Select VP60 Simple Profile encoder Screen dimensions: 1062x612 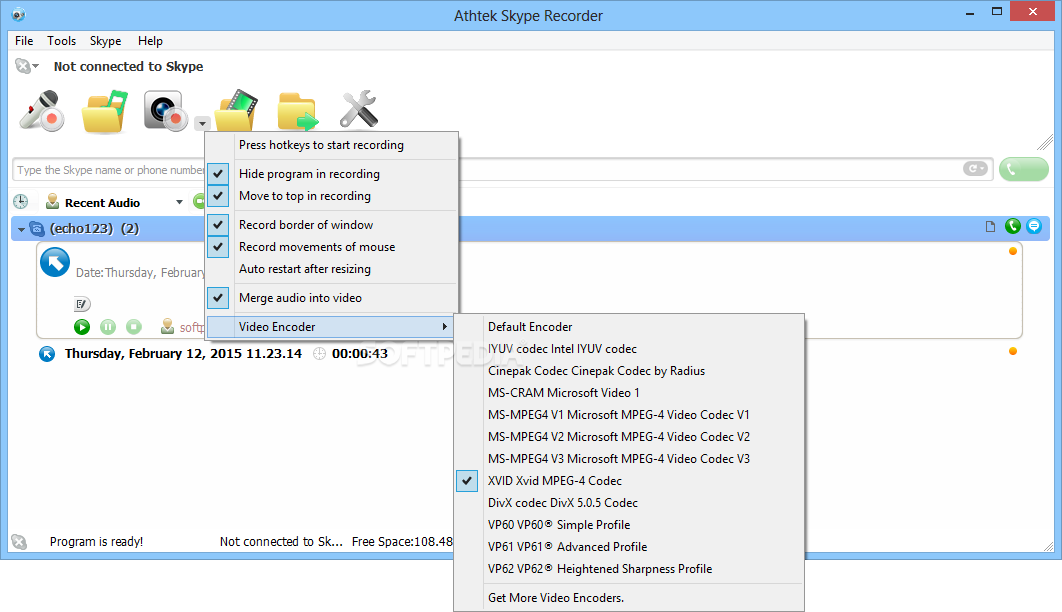pos(629,525)
